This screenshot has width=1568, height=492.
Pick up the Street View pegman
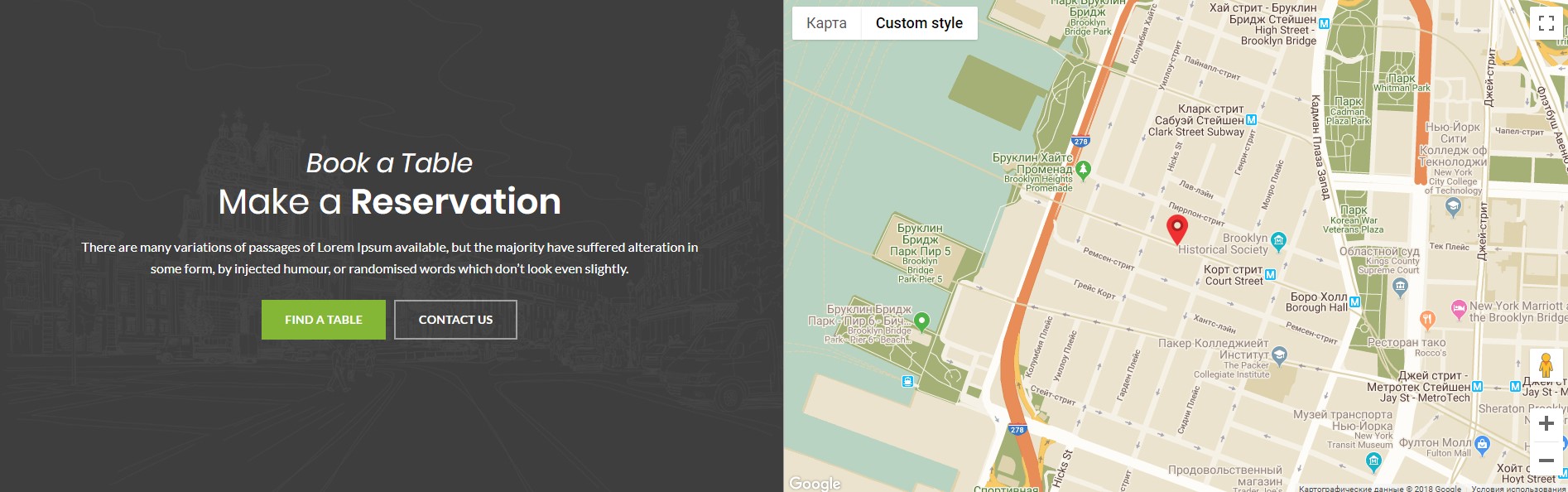[1546, 364]
